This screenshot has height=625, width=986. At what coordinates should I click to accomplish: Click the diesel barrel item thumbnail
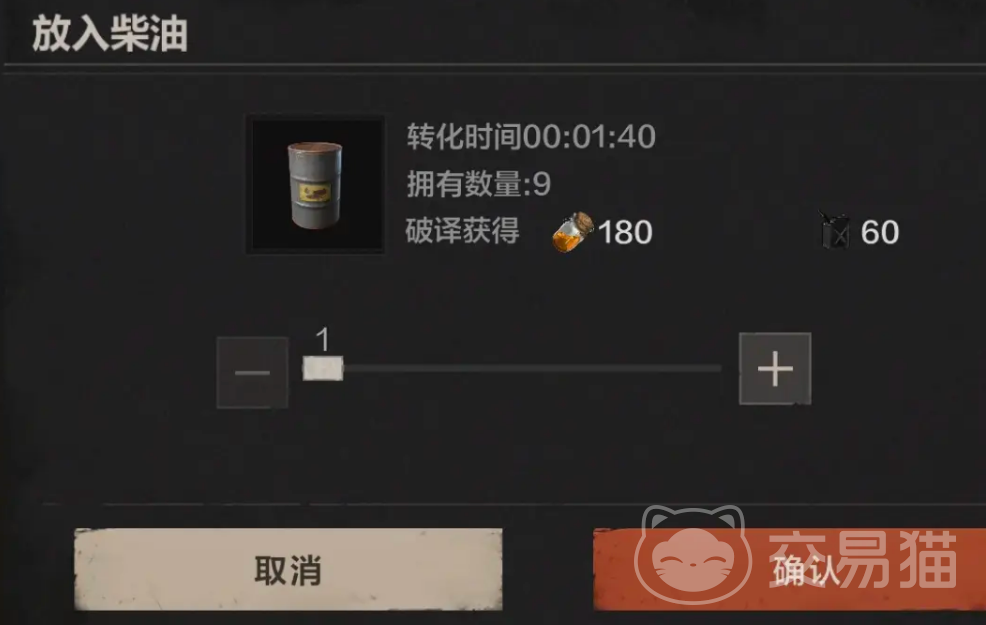(315, 184)
